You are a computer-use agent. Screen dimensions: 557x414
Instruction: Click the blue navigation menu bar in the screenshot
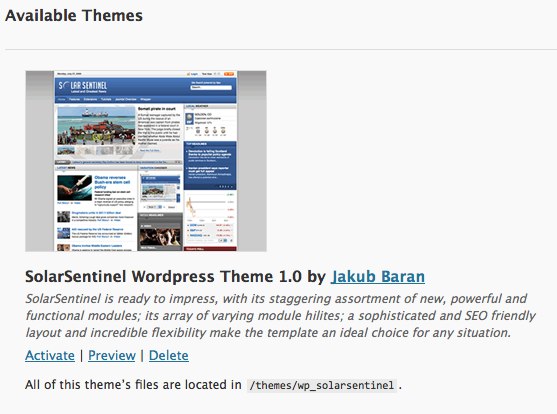point(145,100)
